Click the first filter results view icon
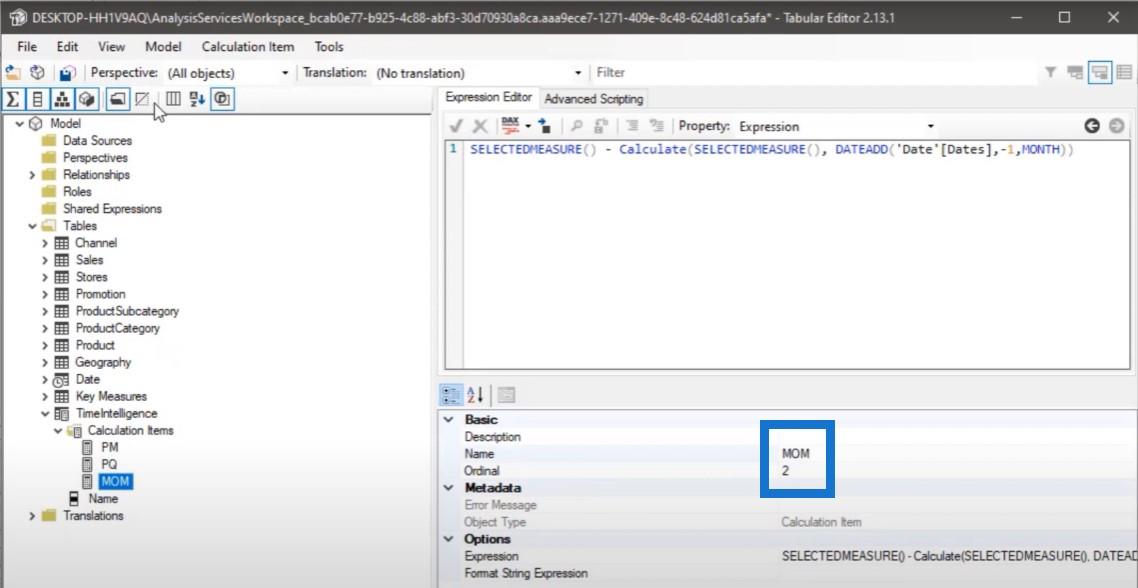Viewport: 1138px width, 588px height. tap(1075, 73)
